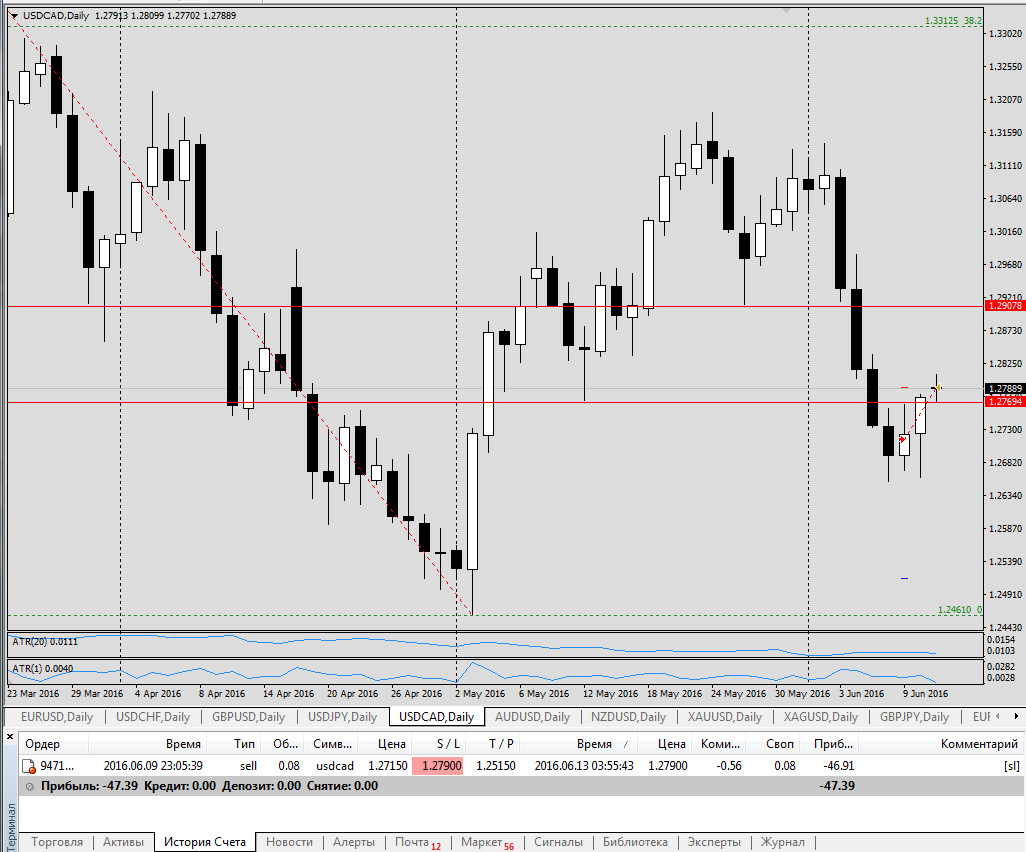Screen dimensions: 1026x852
Task: Switch to the EURUSD,Daily chart tab
Action: 57,717
